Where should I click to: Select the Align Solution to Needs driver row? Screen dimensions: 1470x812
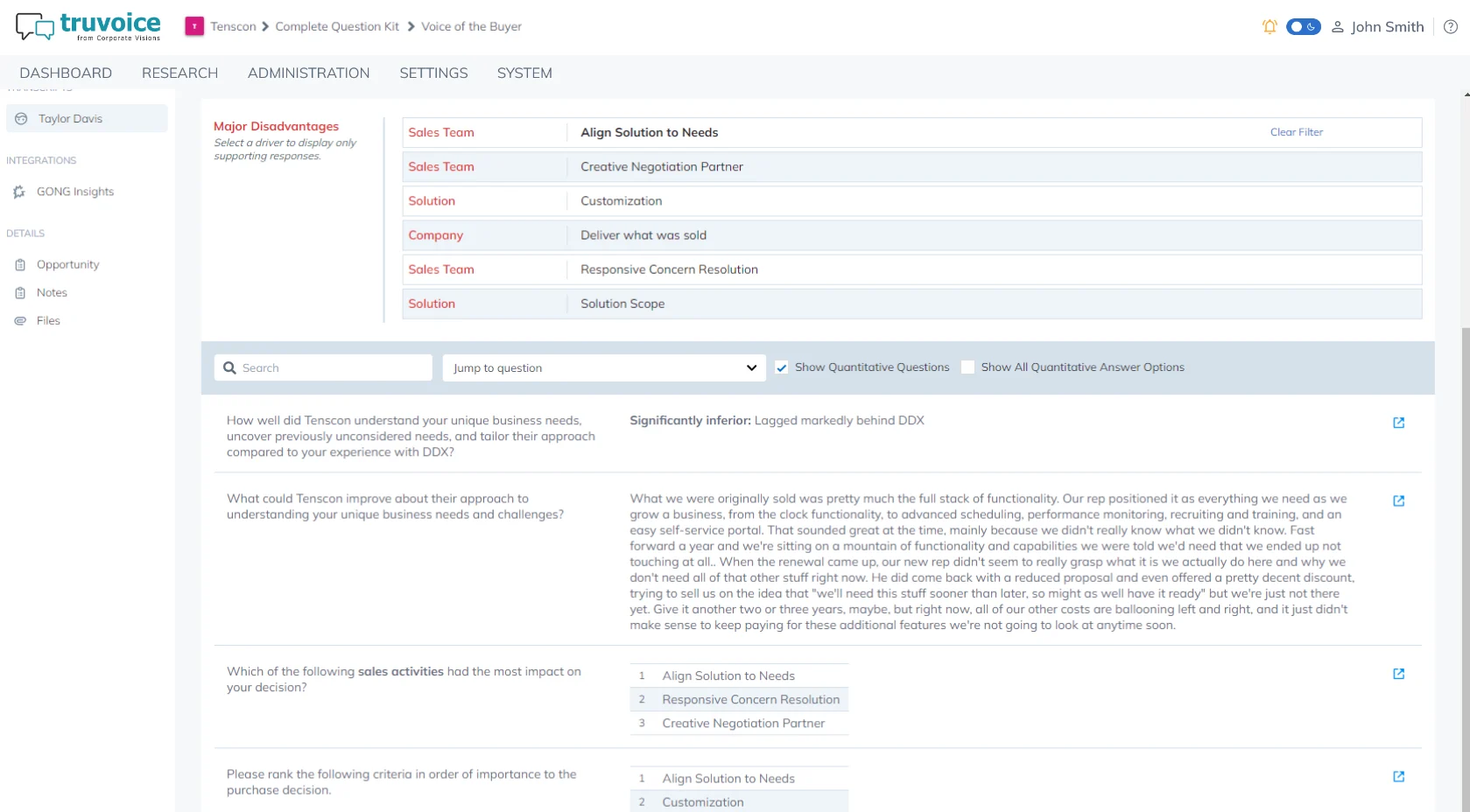click(911, 132)
